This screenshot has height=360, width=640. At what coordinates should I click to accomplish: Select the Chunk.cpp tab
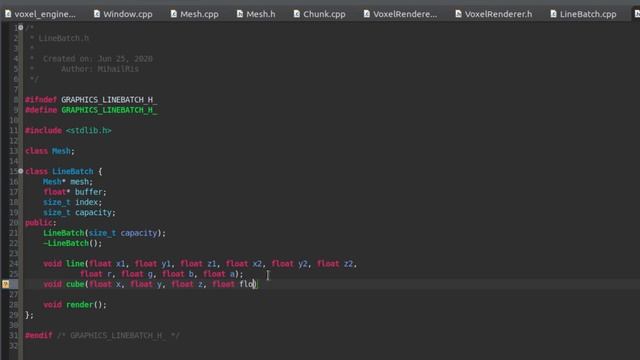(319, 14)
